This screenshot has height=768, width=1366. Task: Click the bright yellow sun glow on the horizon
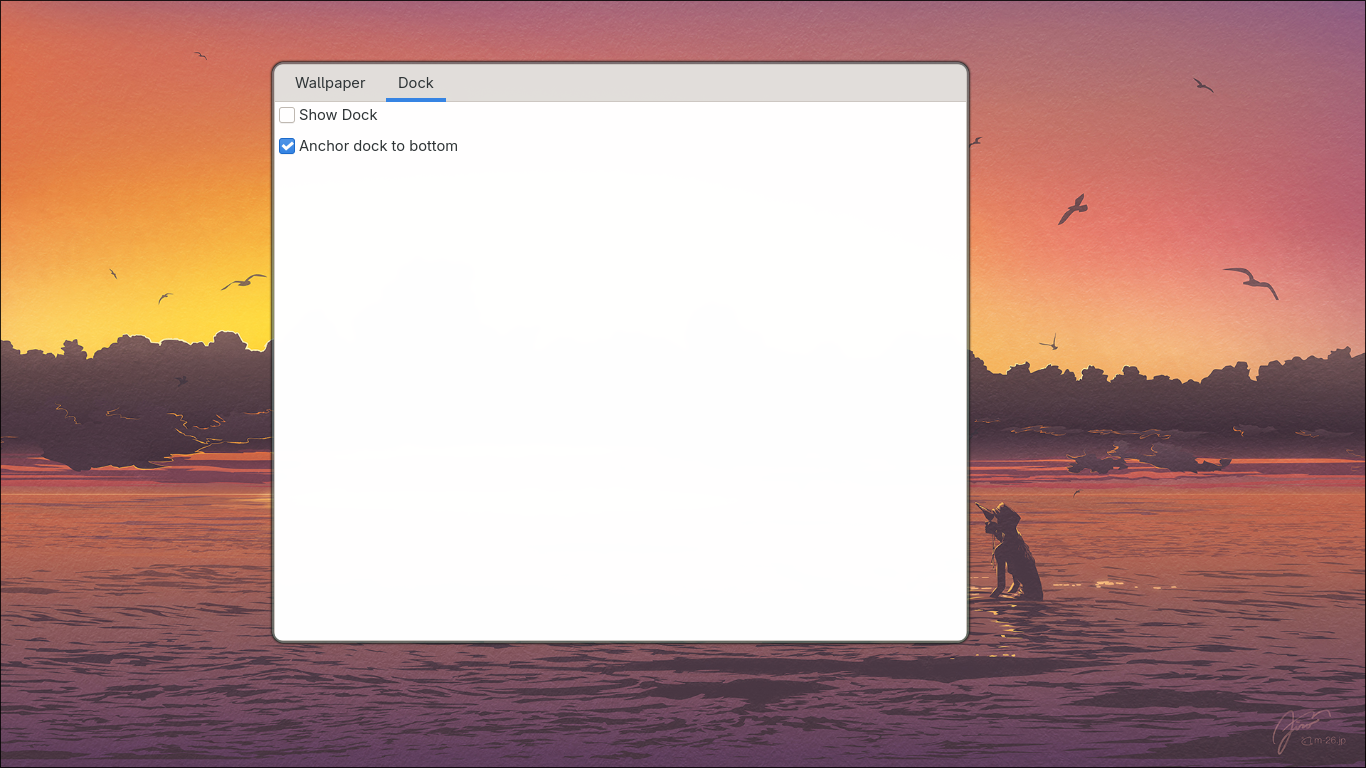(240, 320)
